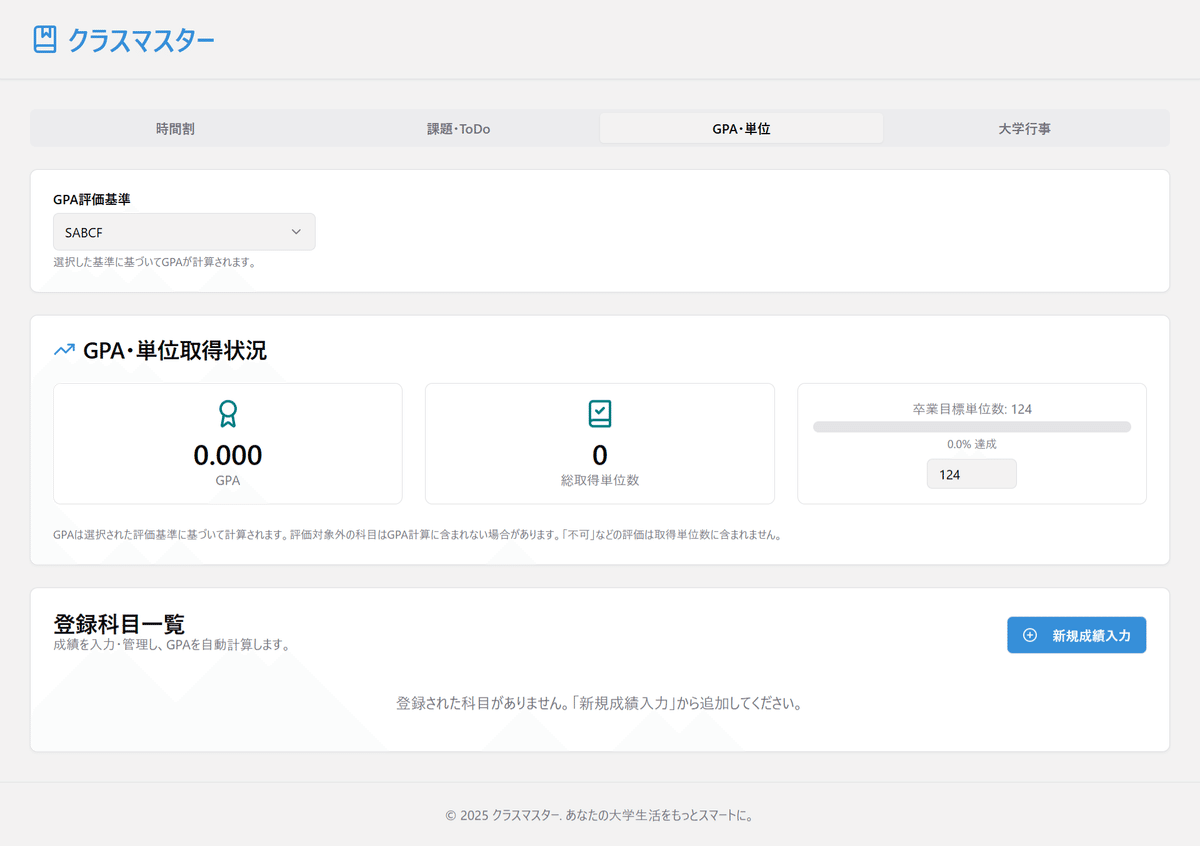Click the total credits value 0
This screenshot has width=1200, height=846.
[600, 455]
